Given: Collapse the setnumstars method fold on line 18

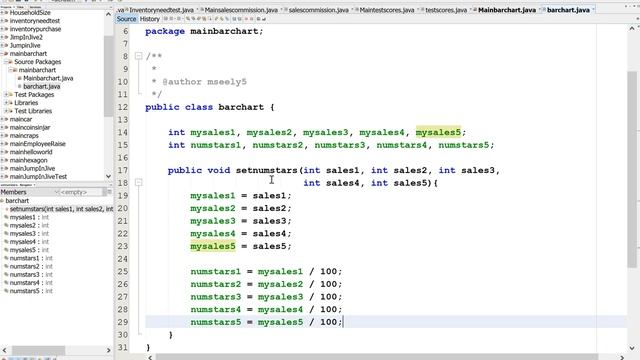Looking at the screenshot, I should coord(138,182).
